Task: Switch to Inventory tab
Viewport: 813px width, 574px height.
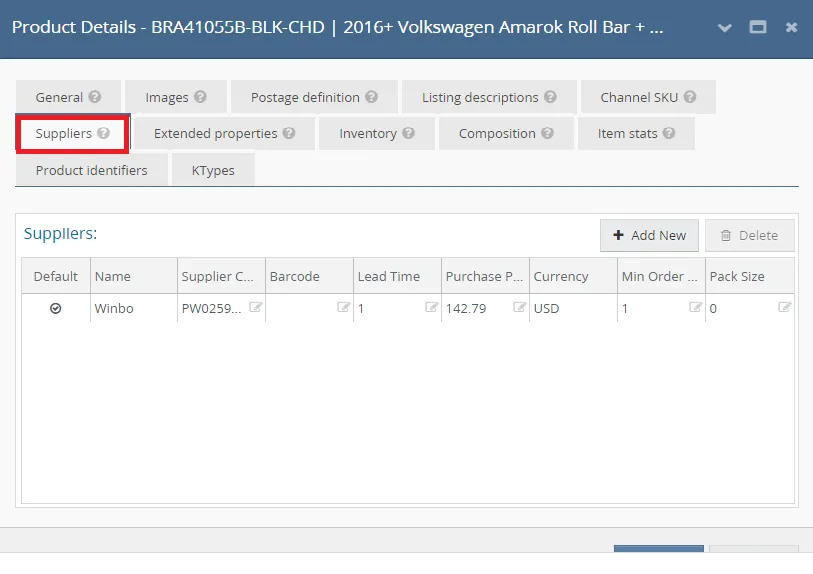Action: pos(377,134)
